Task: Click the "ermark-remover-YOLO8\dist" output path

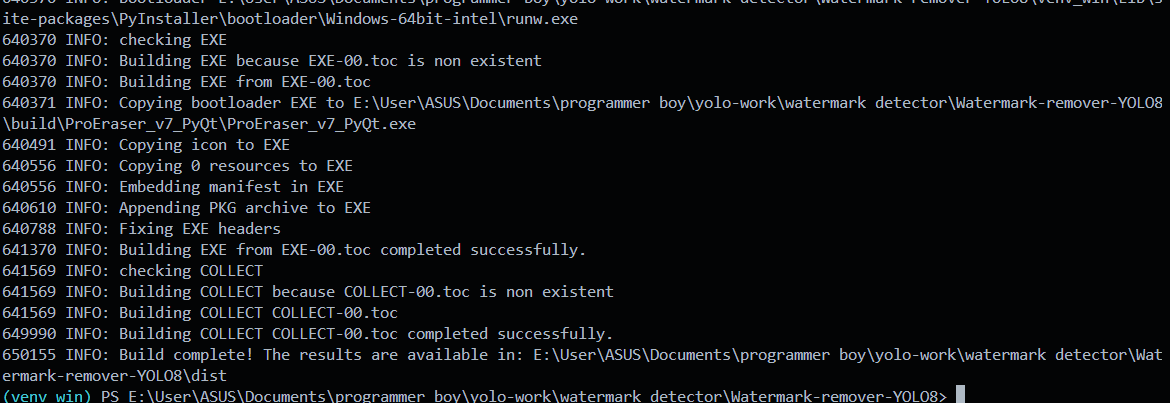Action: point(114,376)
